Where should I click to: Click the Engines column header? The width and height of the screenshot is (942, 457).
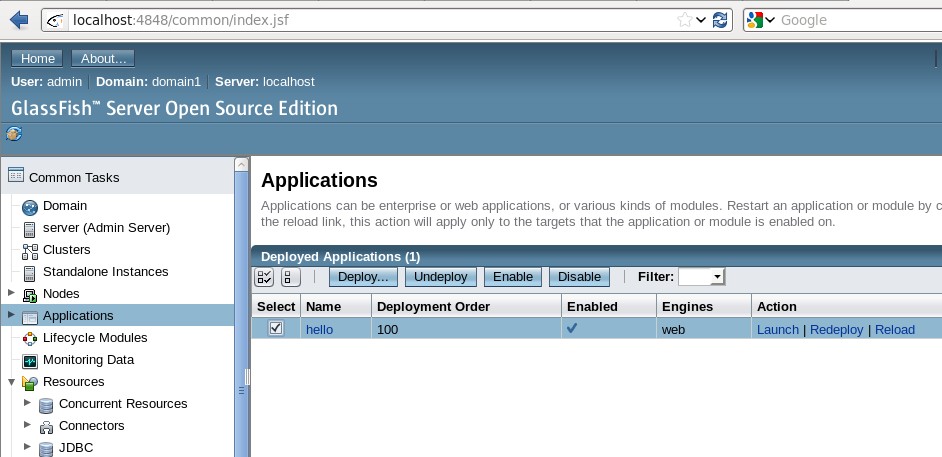687,306
